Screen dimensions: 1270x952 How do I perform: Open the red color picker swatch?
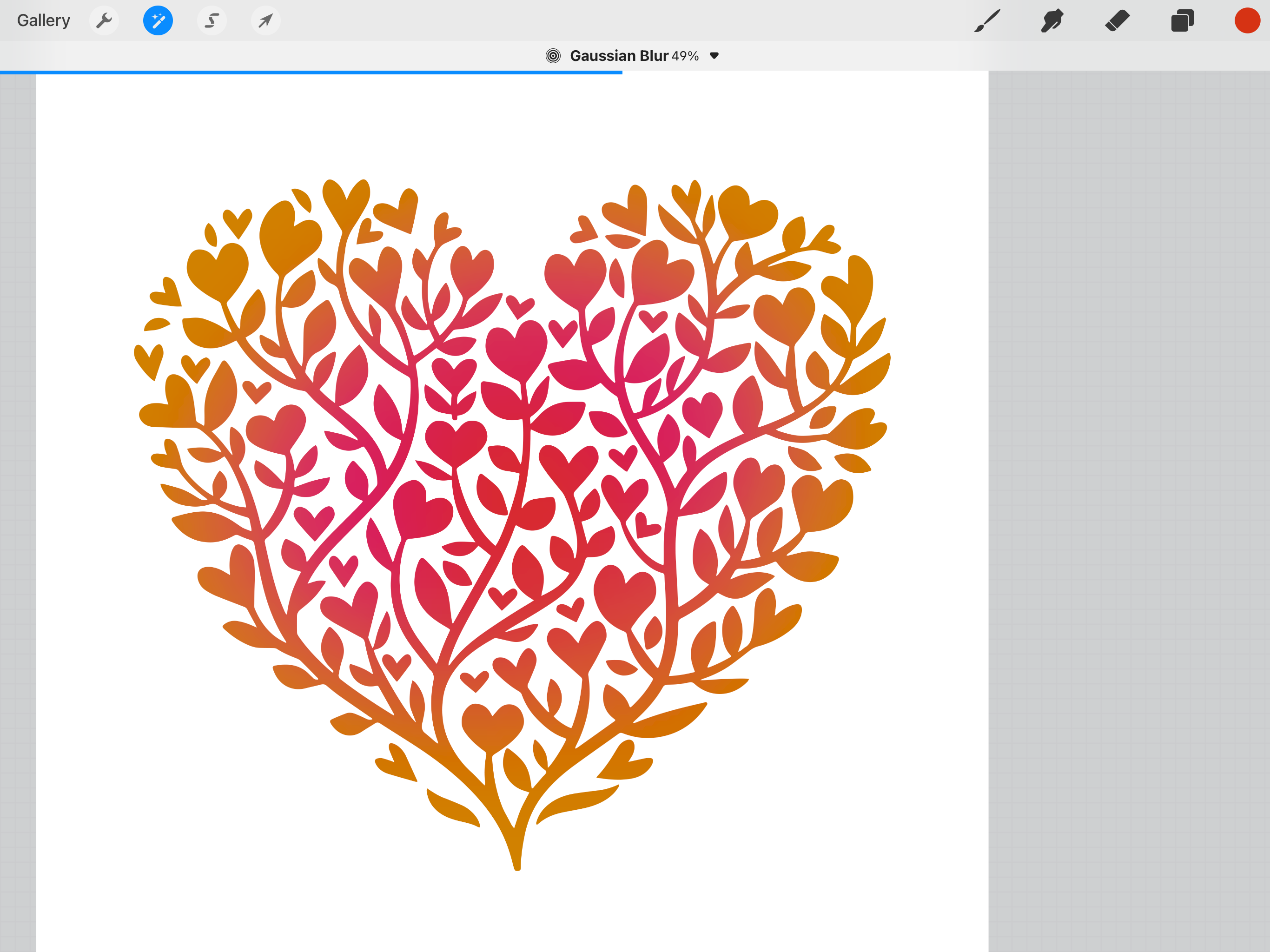[1247, 20]
